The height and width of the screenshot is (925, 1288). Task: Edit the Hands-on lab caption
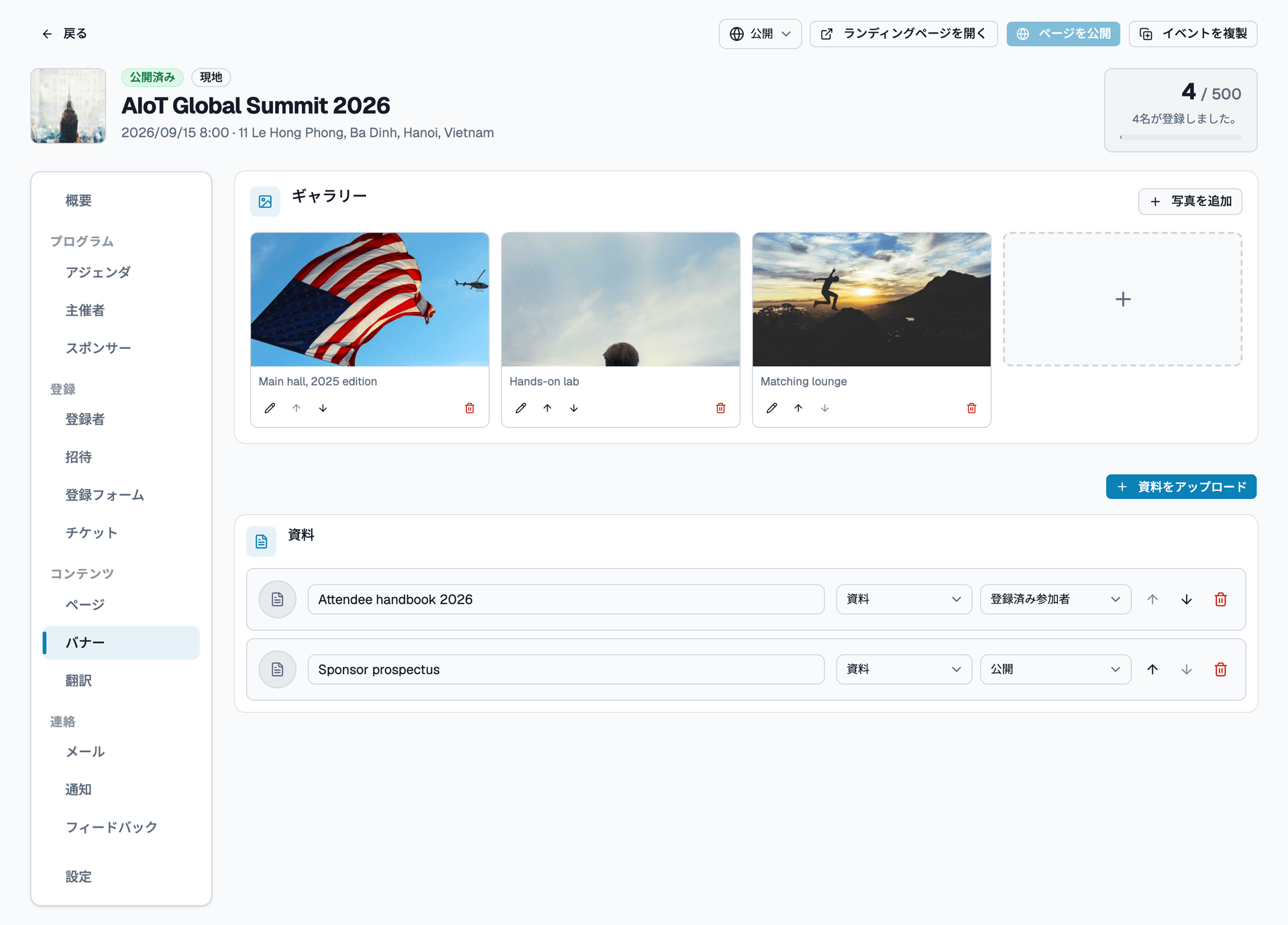tap(521, 408)
